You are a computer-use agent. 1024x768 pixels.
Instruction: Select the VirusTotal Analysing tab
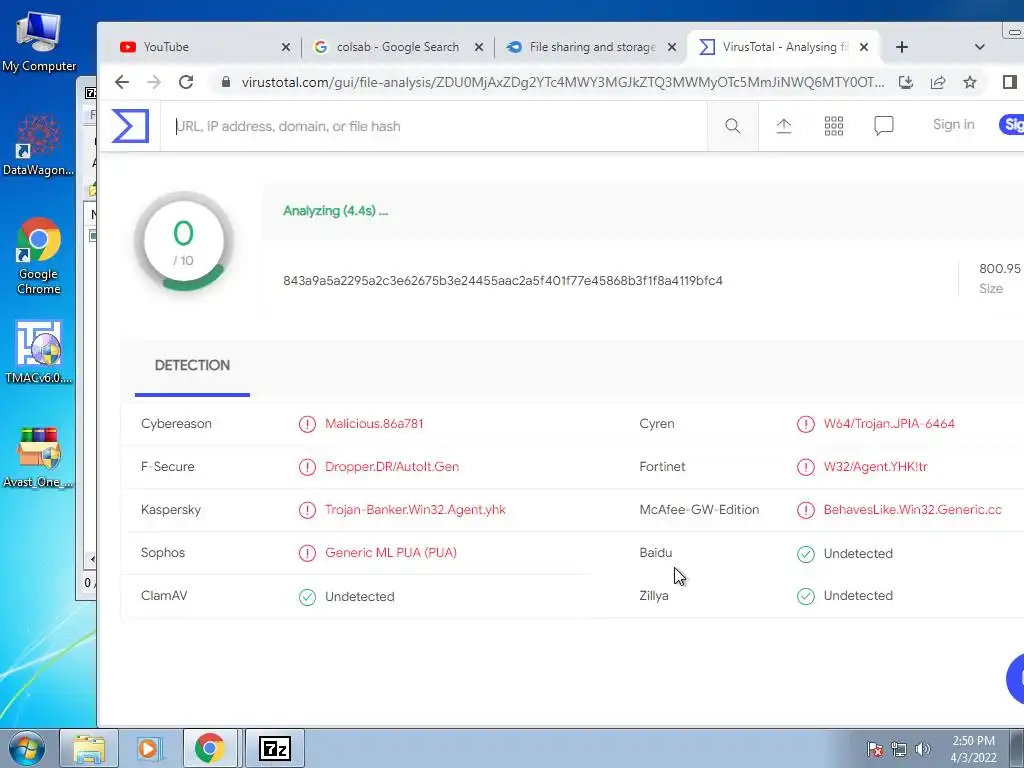(784, 47)
